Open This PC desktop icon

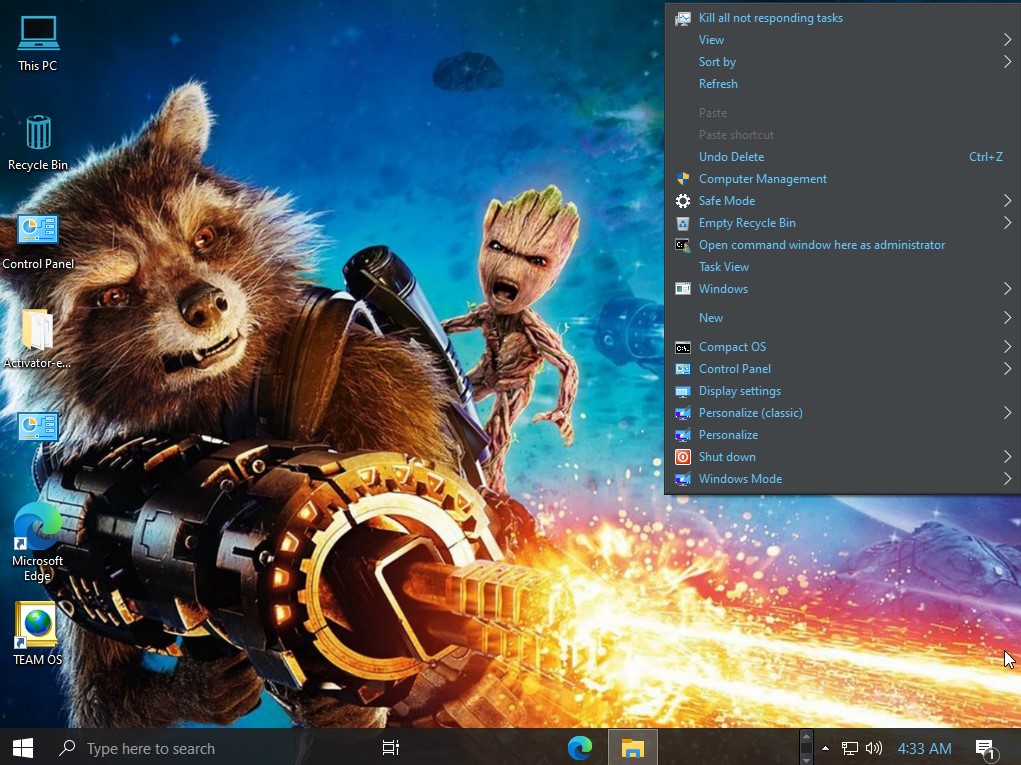(38, 44)
